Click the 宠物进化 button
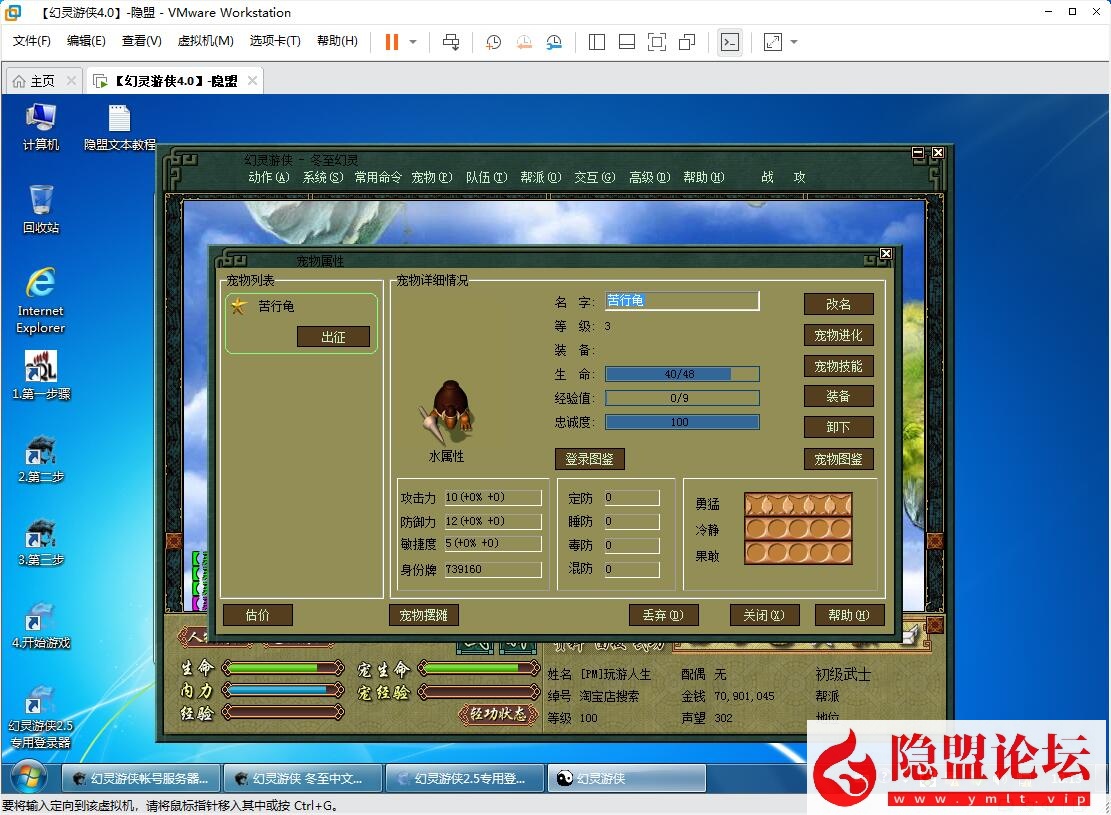This screenshot has height=815, width=1111. tap(839, 334)
